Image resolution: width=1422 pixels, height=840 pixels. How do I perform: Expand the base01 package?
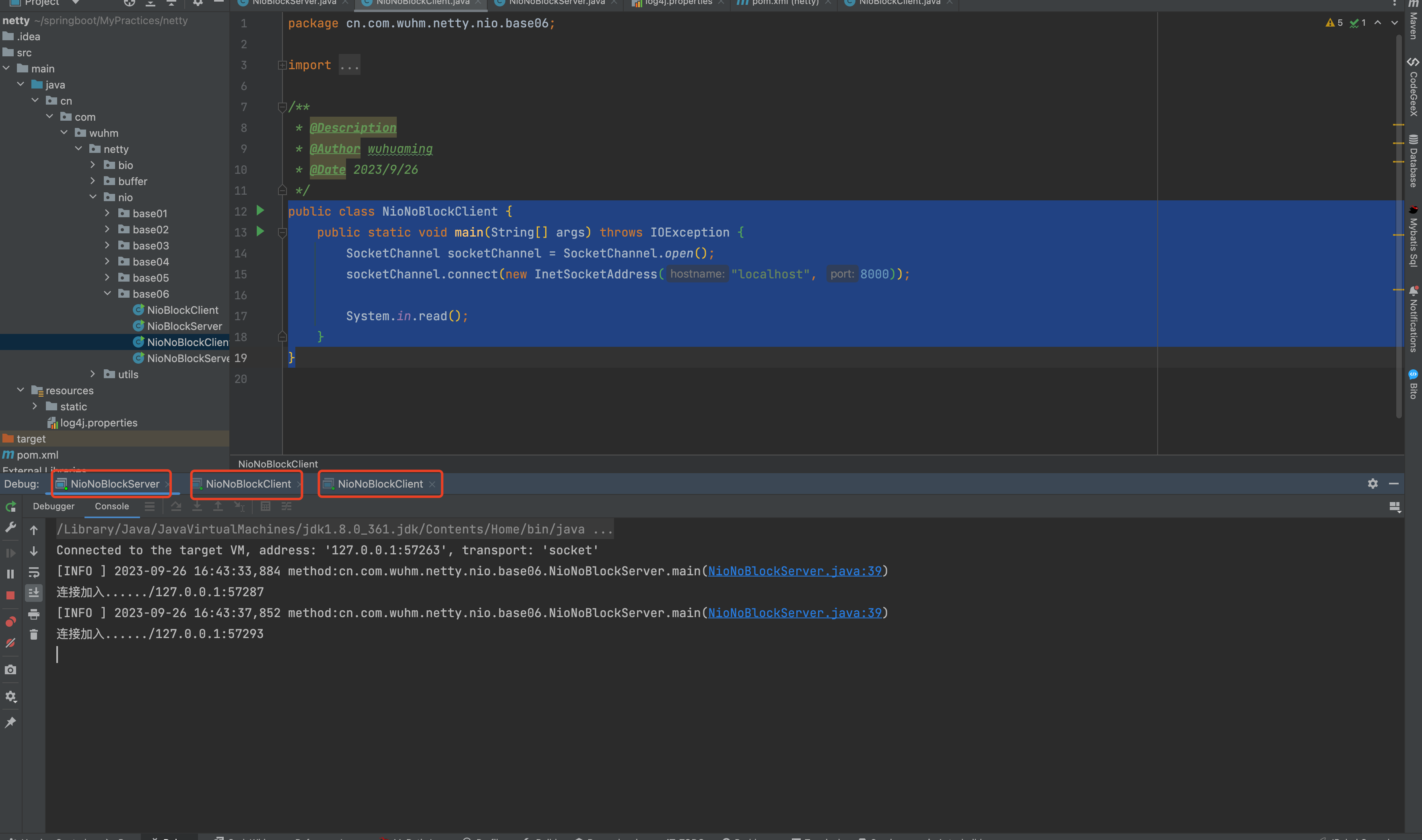(107, 213)
